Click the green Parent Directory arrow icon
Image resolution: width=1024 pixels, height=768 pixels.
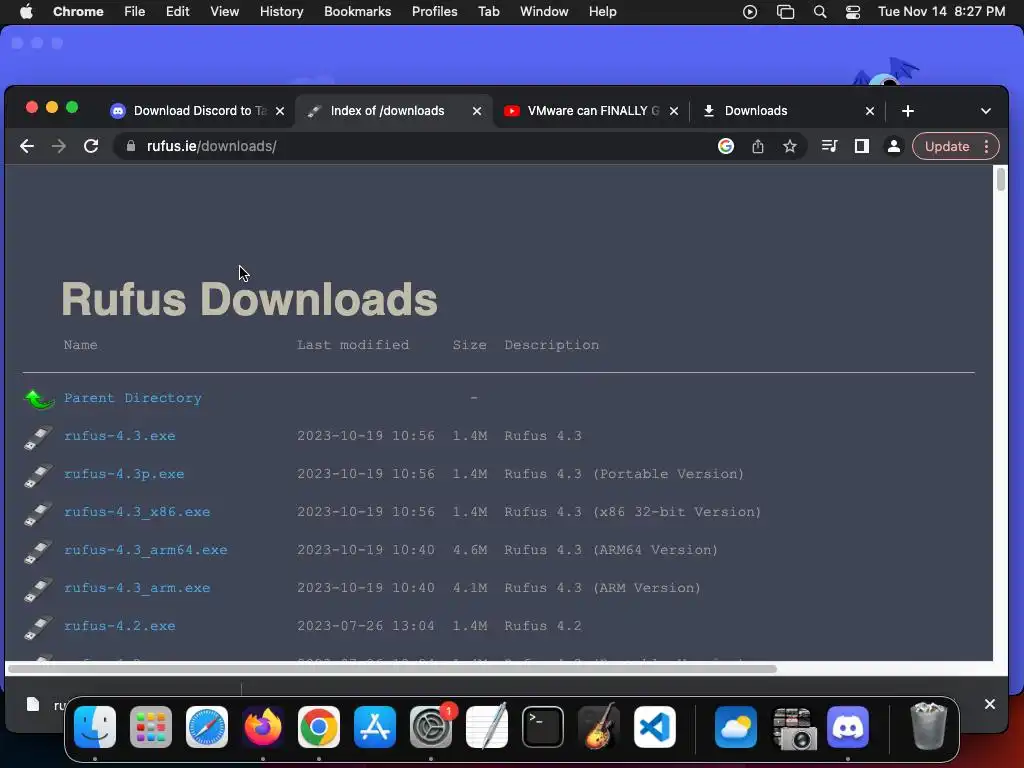click(39, 398)
